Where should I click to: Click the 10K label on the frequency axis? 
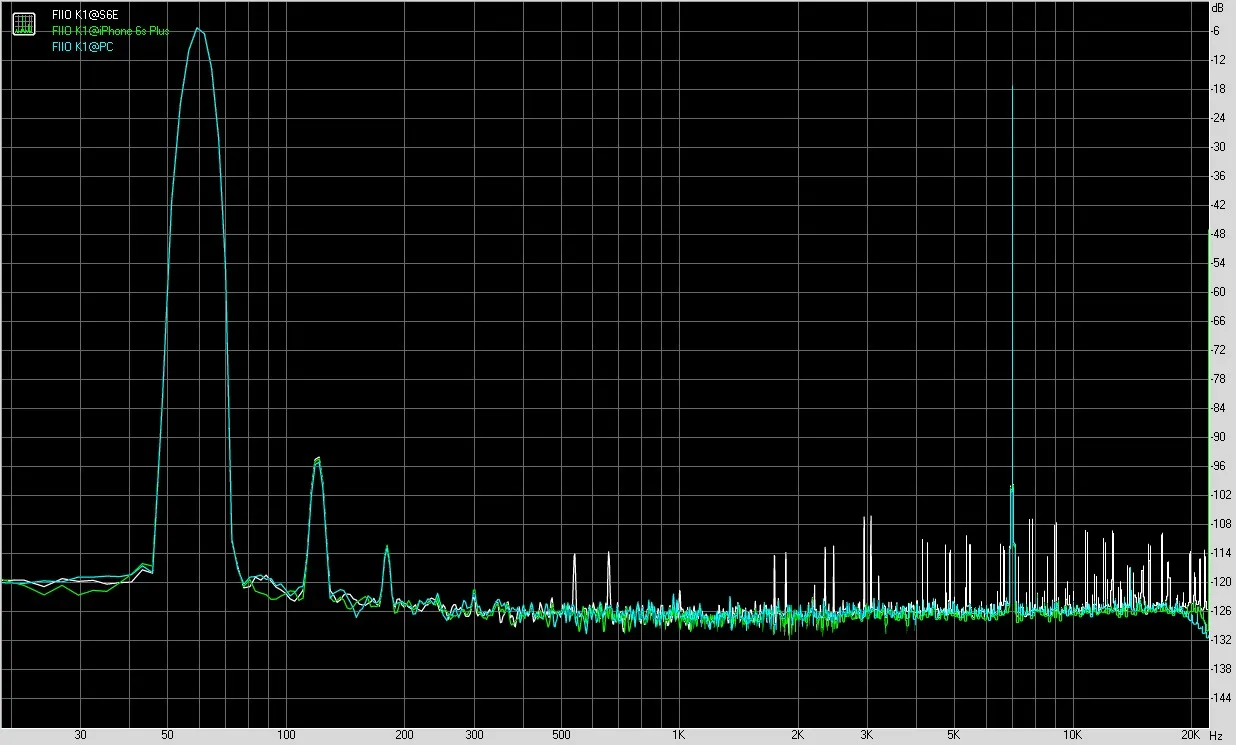(x=1072, y=735)
